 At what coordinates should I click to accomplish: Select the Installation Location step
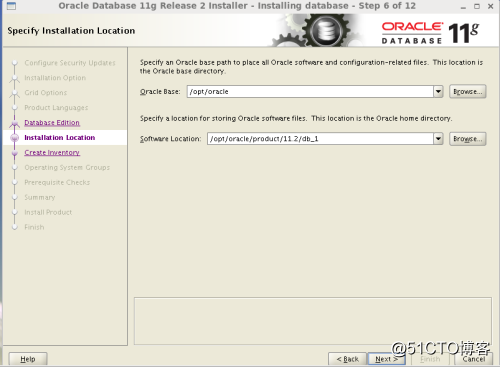pyautogui.click(x=60, y=137)
